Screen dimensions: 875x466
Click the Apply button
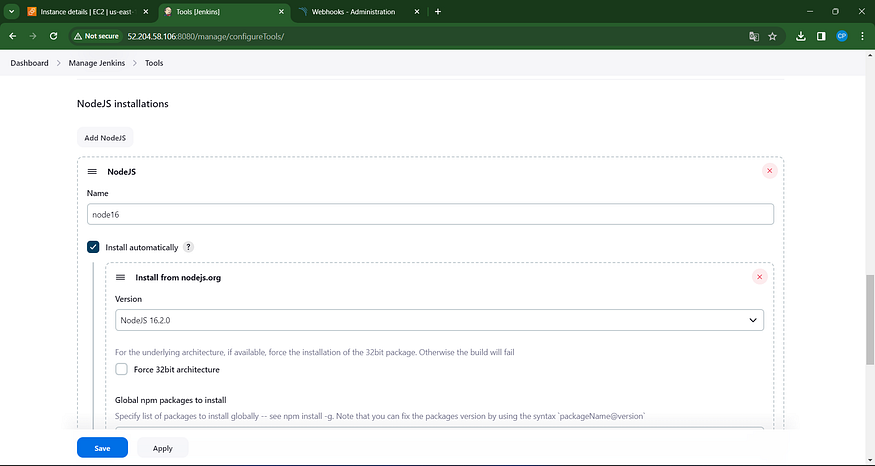(x=162, y=448)
